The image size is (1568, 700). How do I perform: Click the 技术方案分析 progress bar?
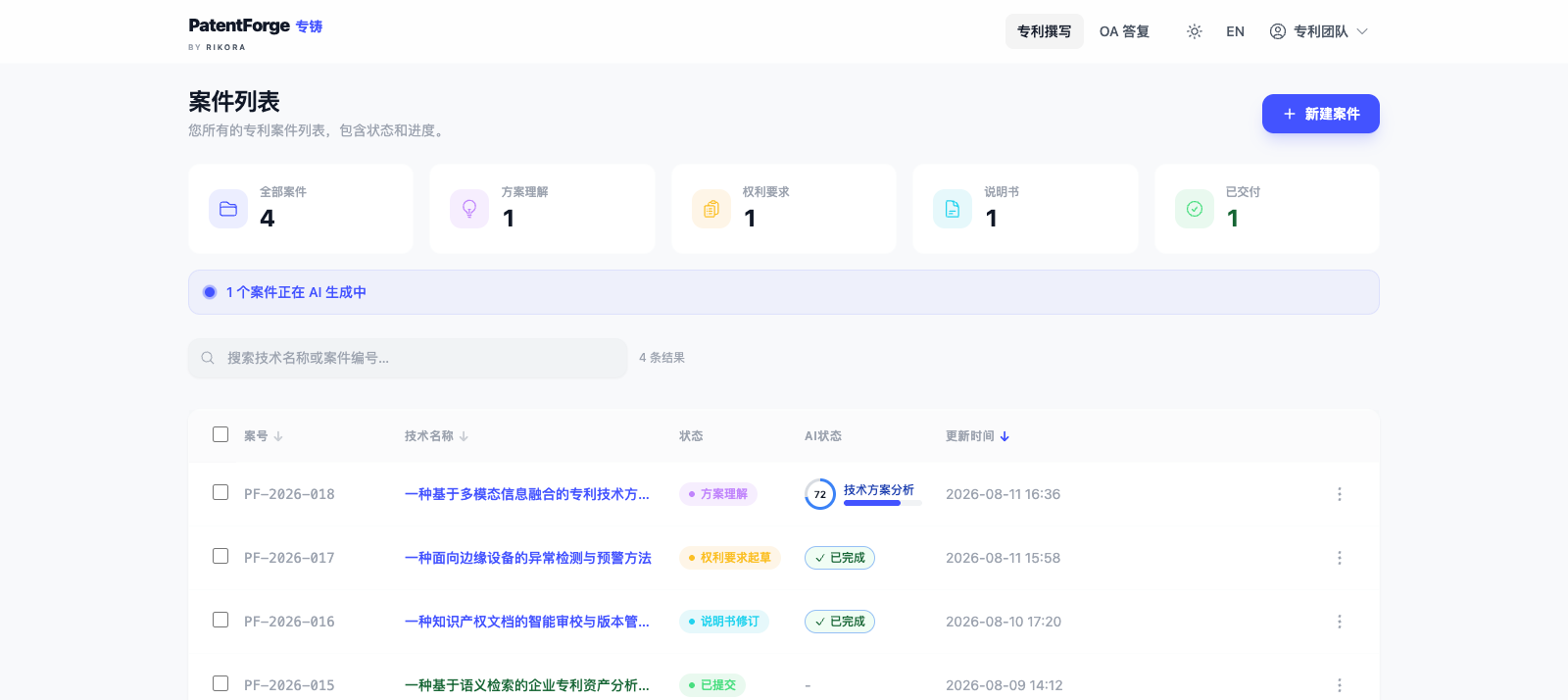click(883, 503)
